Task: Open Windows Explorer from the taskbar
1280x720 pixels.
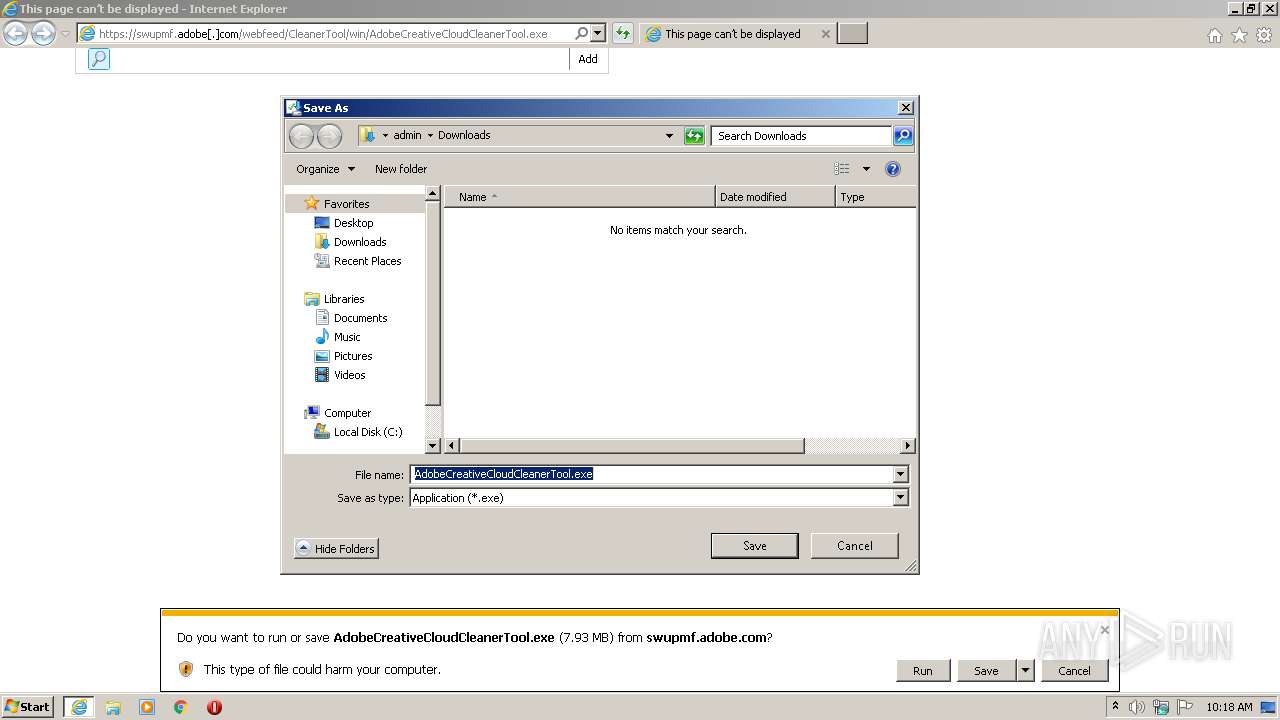Action: (113, 707)
